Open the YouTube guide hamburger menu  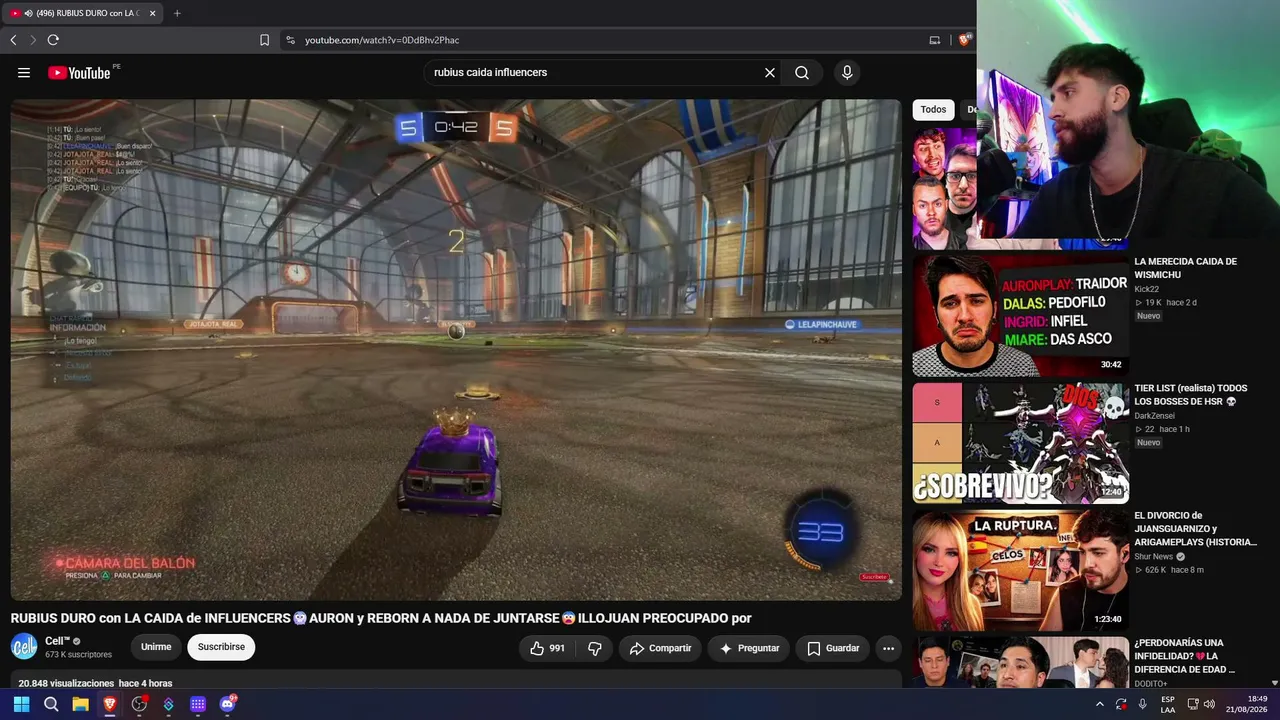(x=24, y=73)
